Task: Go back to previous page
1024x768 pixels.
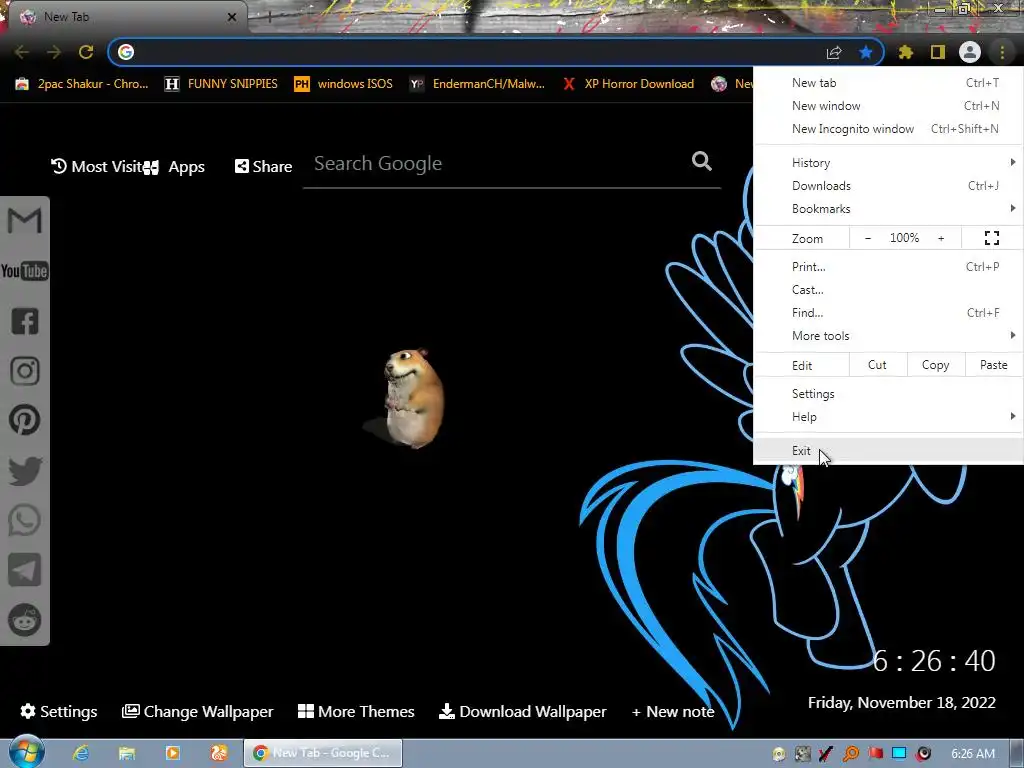Action: 22,52
